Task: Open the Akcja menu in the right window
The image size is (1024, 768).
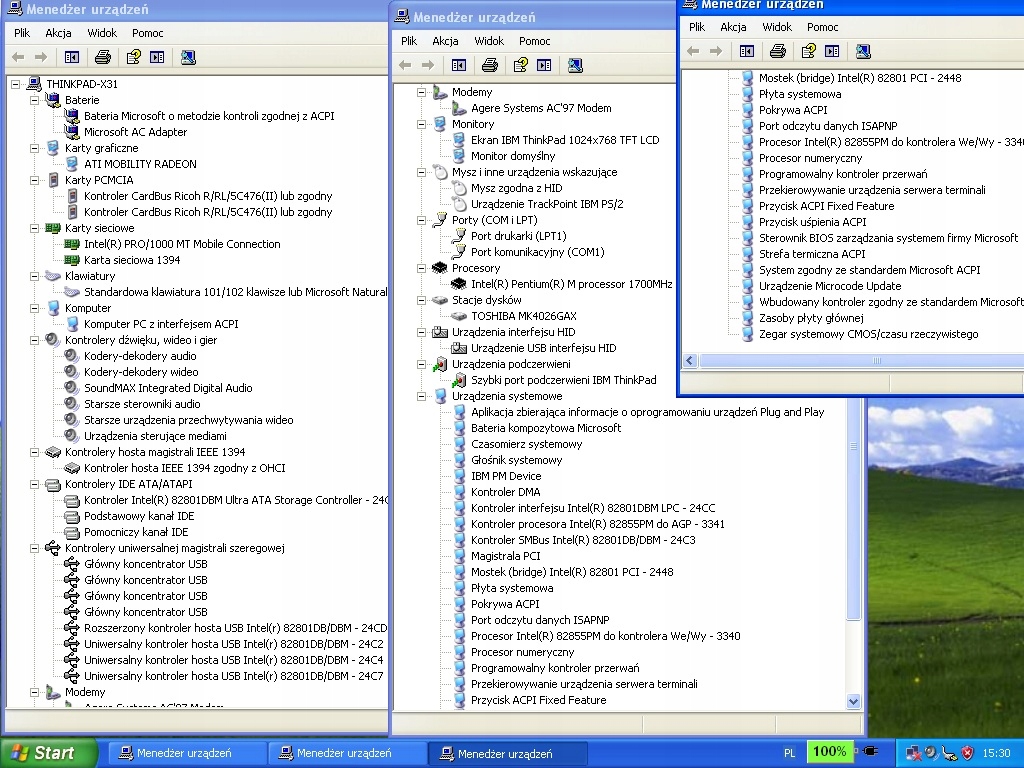Action: click(x=733, y=27)
